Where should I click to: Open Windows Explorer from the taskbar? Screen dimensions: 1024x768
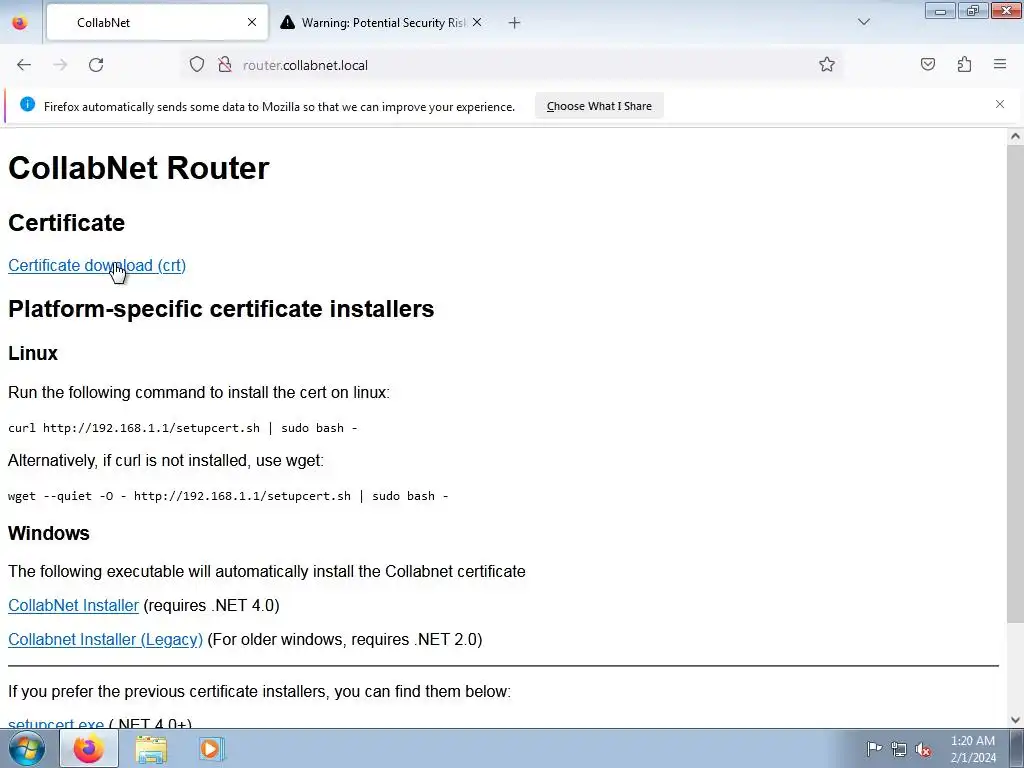(x=151, y=749)
